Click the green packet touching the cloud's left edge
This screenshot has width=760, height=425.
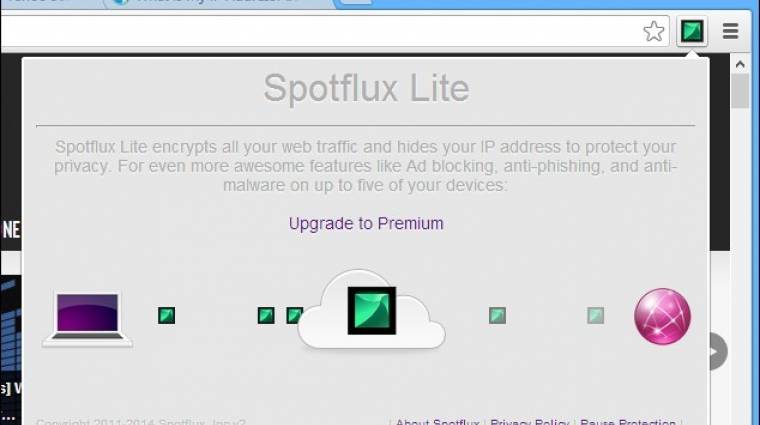(295, 315)
